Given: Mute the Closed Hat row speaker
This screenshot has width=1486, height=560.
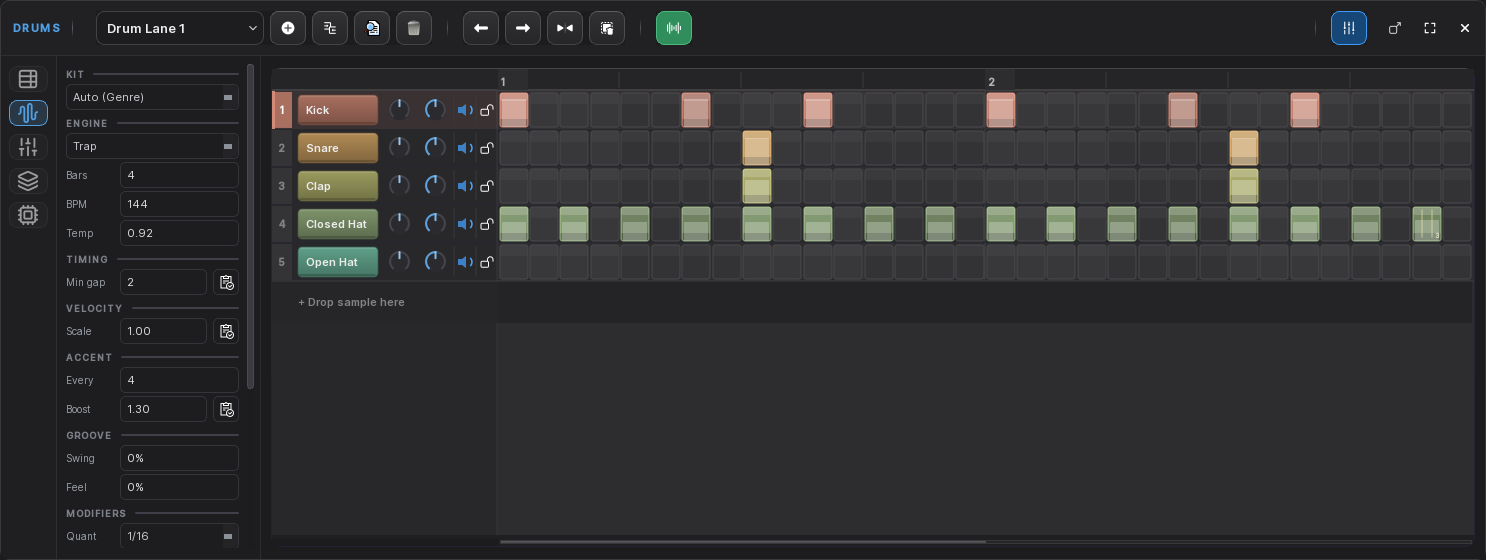Looking at the screenshot, I should coord(465,224).
